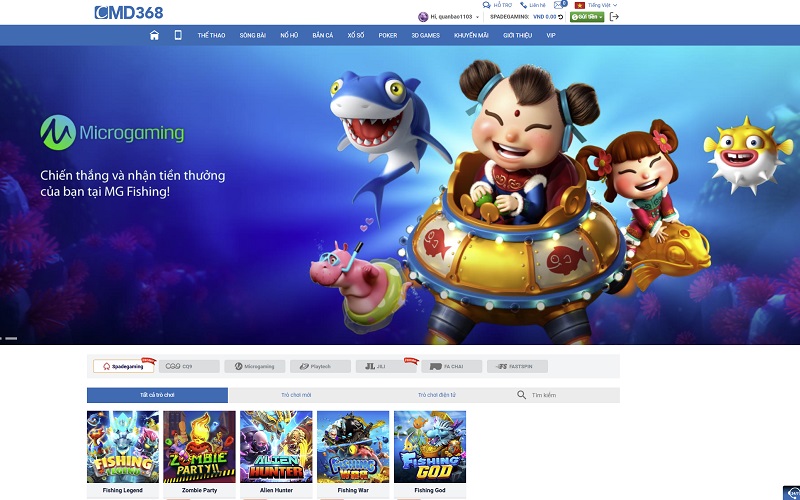The width and height of the screenshot is (800, 500).
Task: Select the second banner slide indicator
Action: (x=11, y=338)
